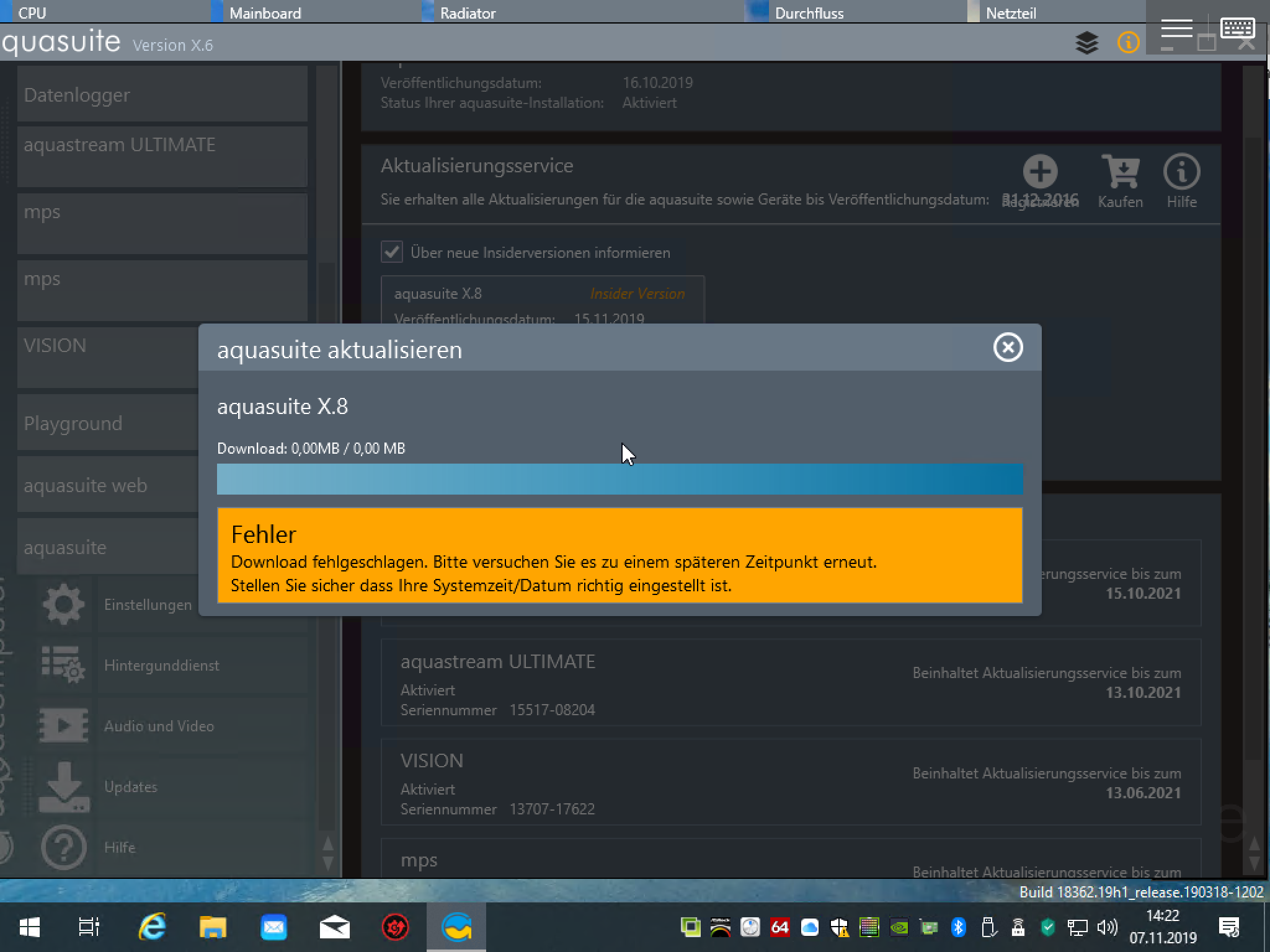Click the Kaufen shopping cart icon
1270x952 pixels.
(x=1120, y=172)
